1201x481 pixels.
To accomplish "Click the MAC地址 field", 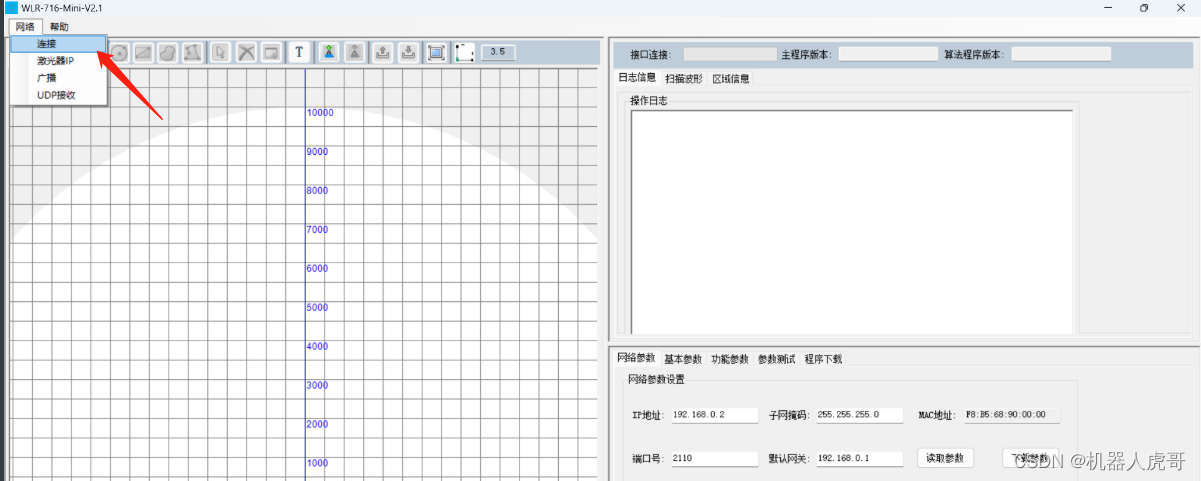I will pyautogui.click(x=1011, y=415).
